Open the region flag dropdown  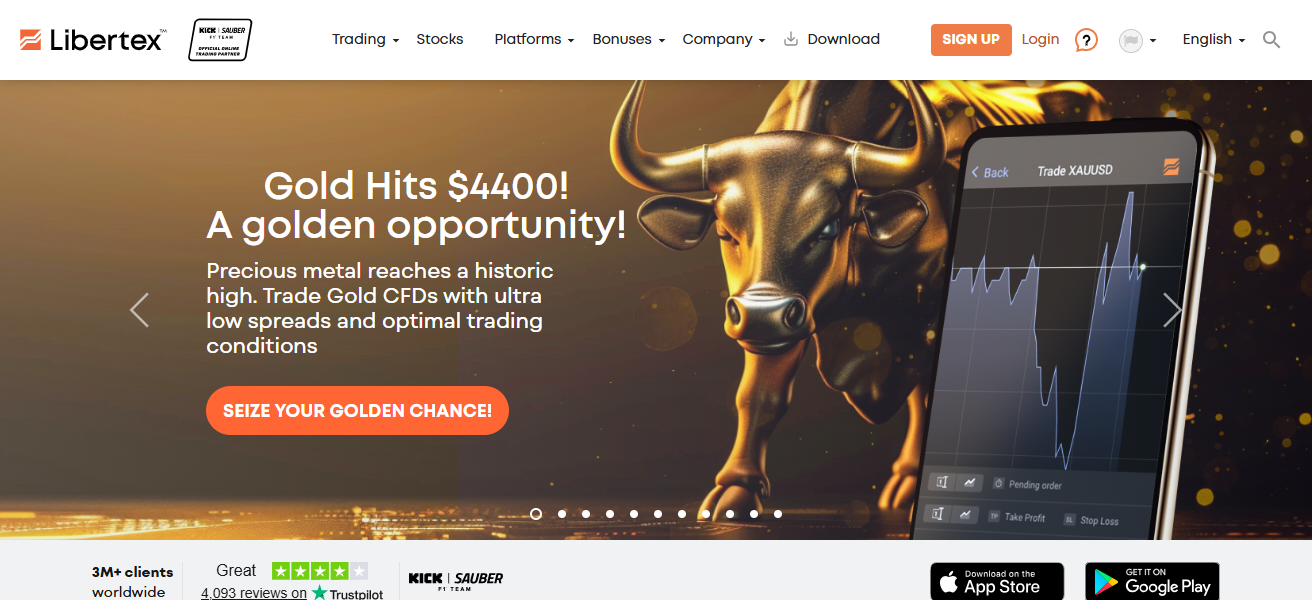[x=1137, y=40]
